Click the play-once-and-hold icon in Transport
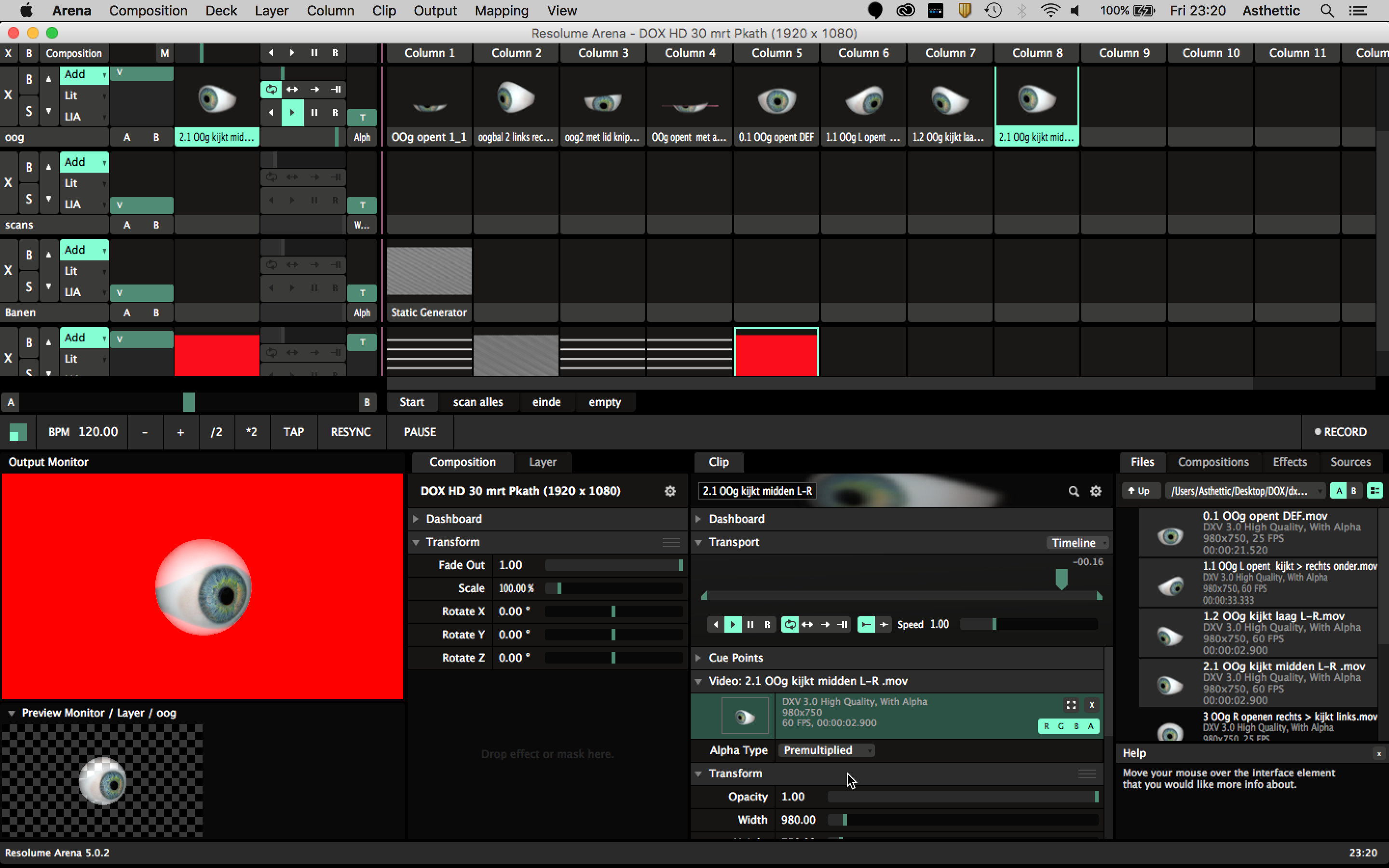The image size is (1389, 868). pyautogui.click(x=843, y=624)
